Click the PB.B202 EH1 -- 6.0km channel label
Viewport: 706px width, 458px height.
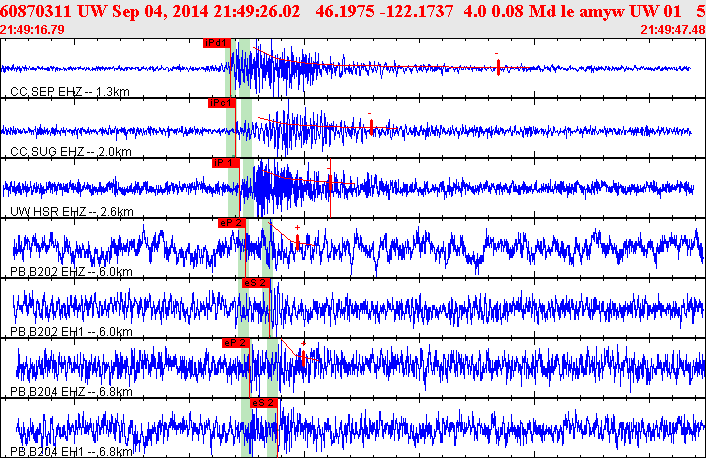(65, 331)
